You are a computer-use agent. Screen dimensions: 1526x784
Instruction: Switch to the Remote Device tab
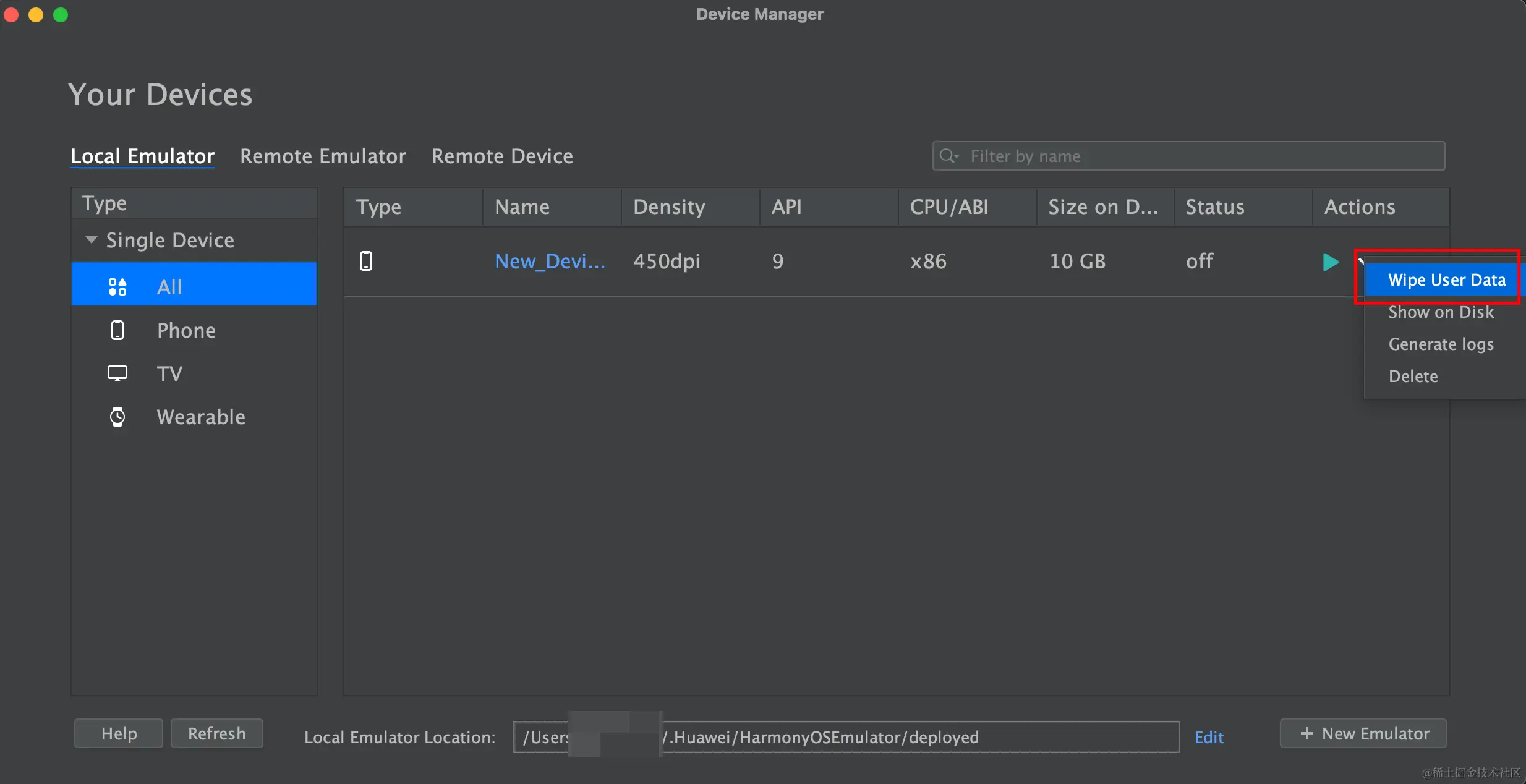click(502, 156)
